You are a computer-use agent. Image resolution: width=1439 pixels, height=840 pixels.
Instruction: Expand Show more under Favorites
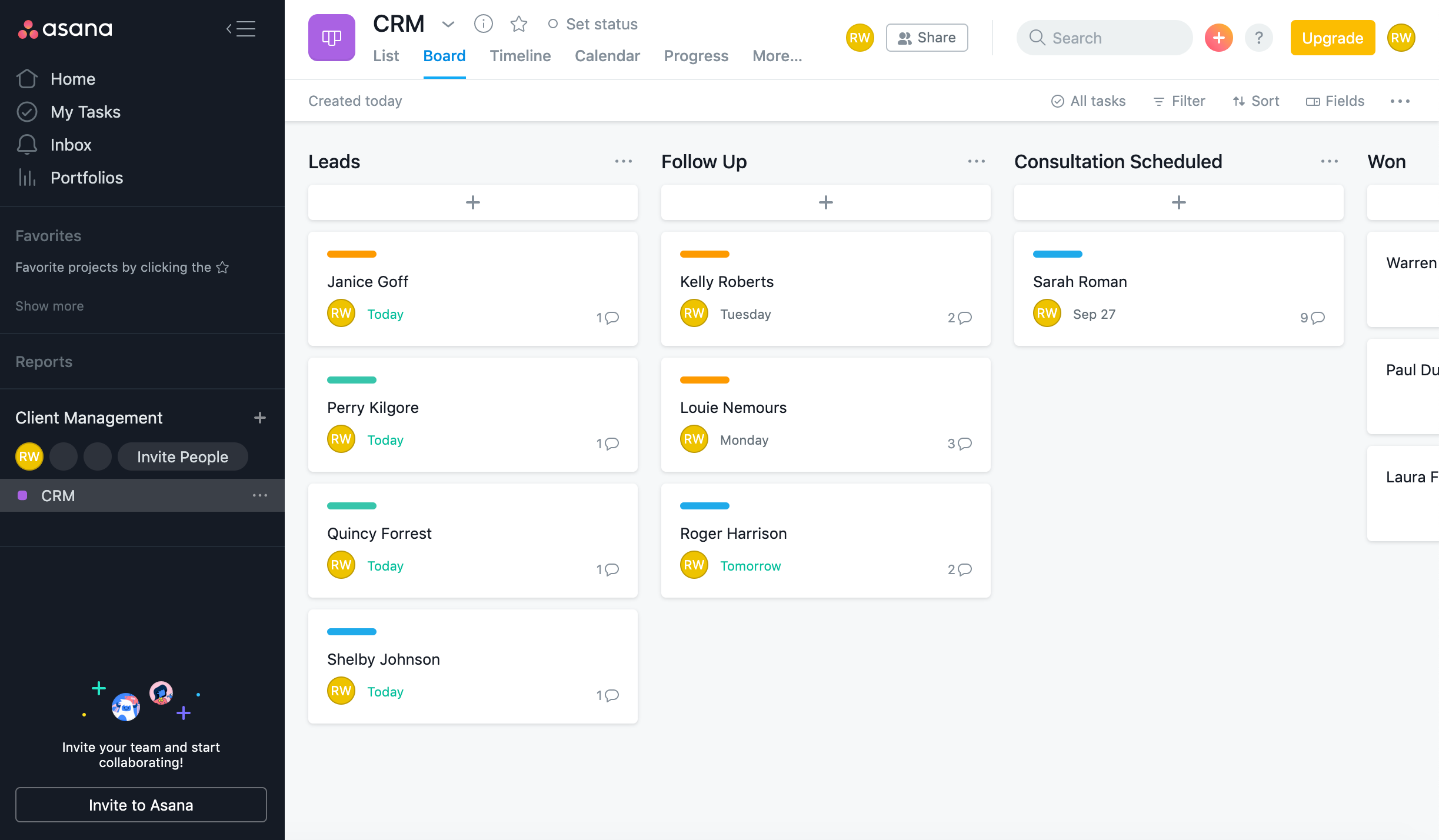click(x=49, y=306)
